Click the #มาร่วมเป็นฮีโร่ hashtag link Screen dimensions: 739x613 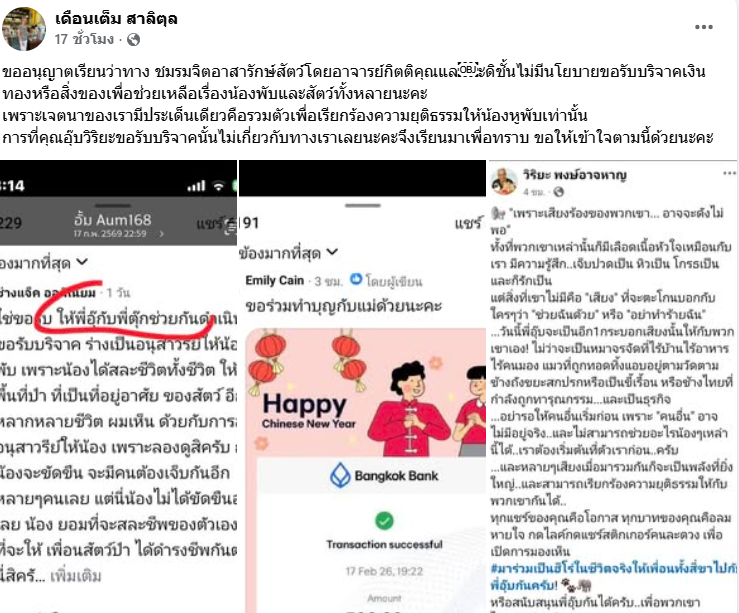click(x=613, y=569)
